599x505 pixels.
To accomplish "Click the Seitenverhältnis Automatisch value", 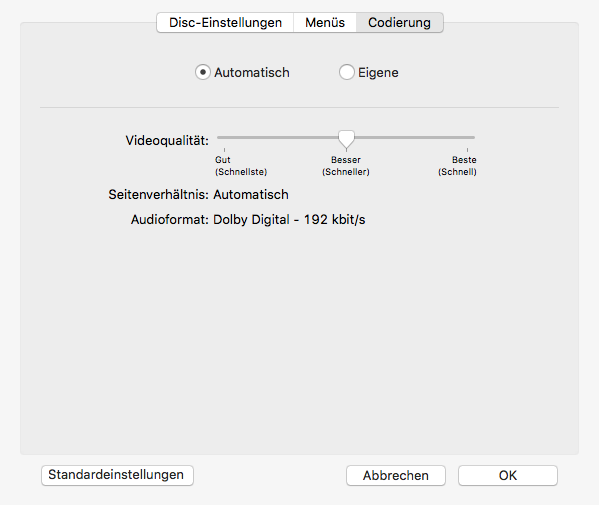I will (251, 194).
